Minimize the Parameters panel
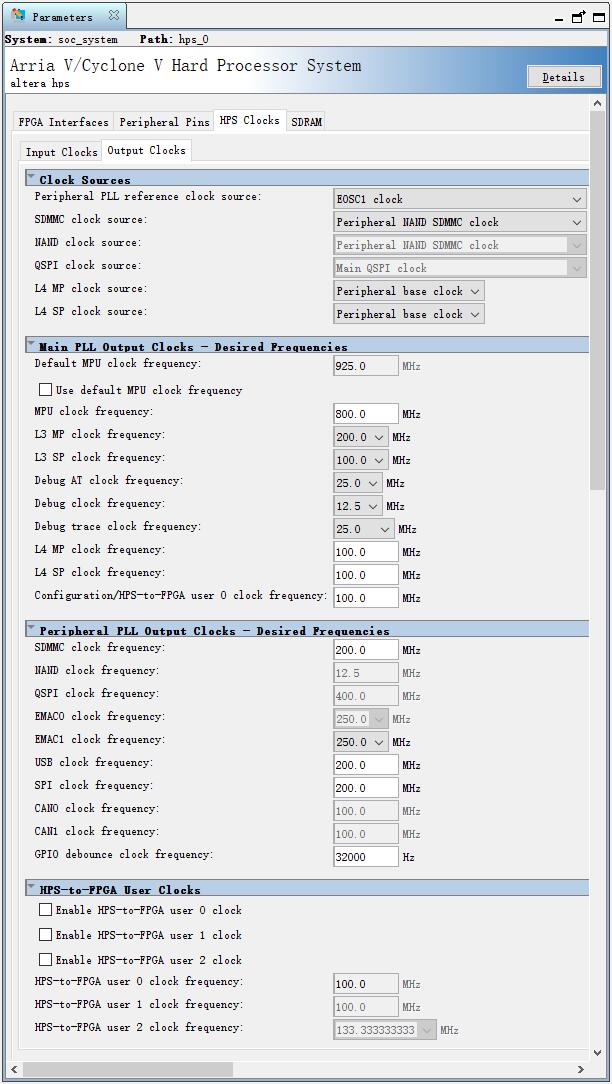 [559, 18]
